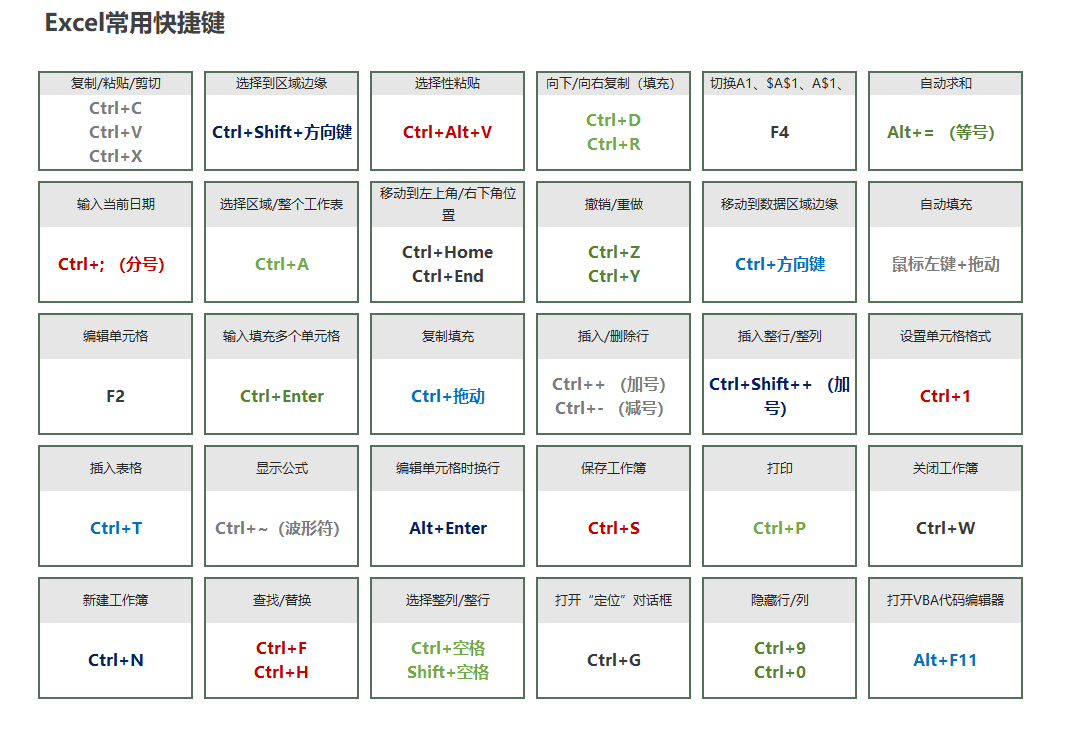Select the green 'Ctrl+R' text
The height and width of the screenshot is (730, 1081).
(614, 144)
